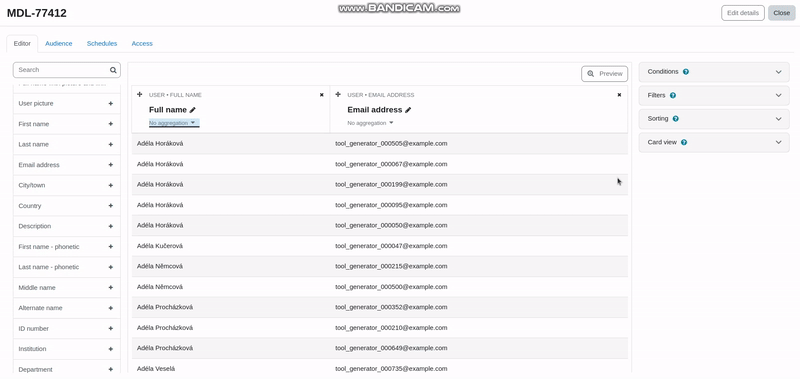This screenshot has height=379, width=800.
Task: Remove the Full name column
Action: [x=321, y=95]
